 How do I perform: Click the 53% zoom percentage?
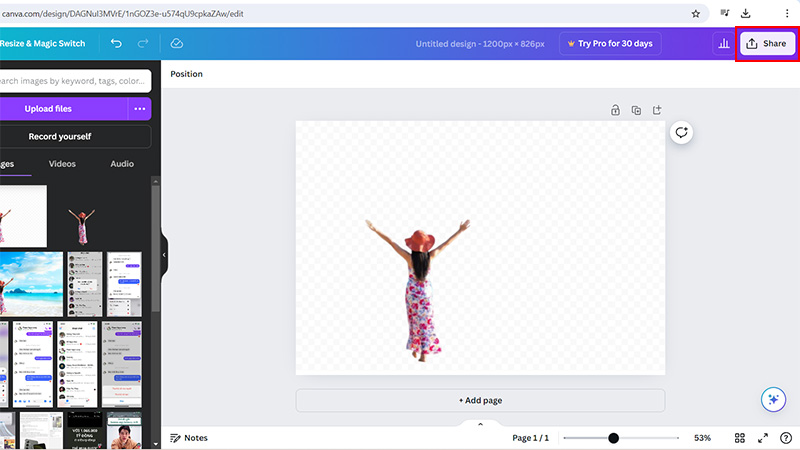point(703,438)
